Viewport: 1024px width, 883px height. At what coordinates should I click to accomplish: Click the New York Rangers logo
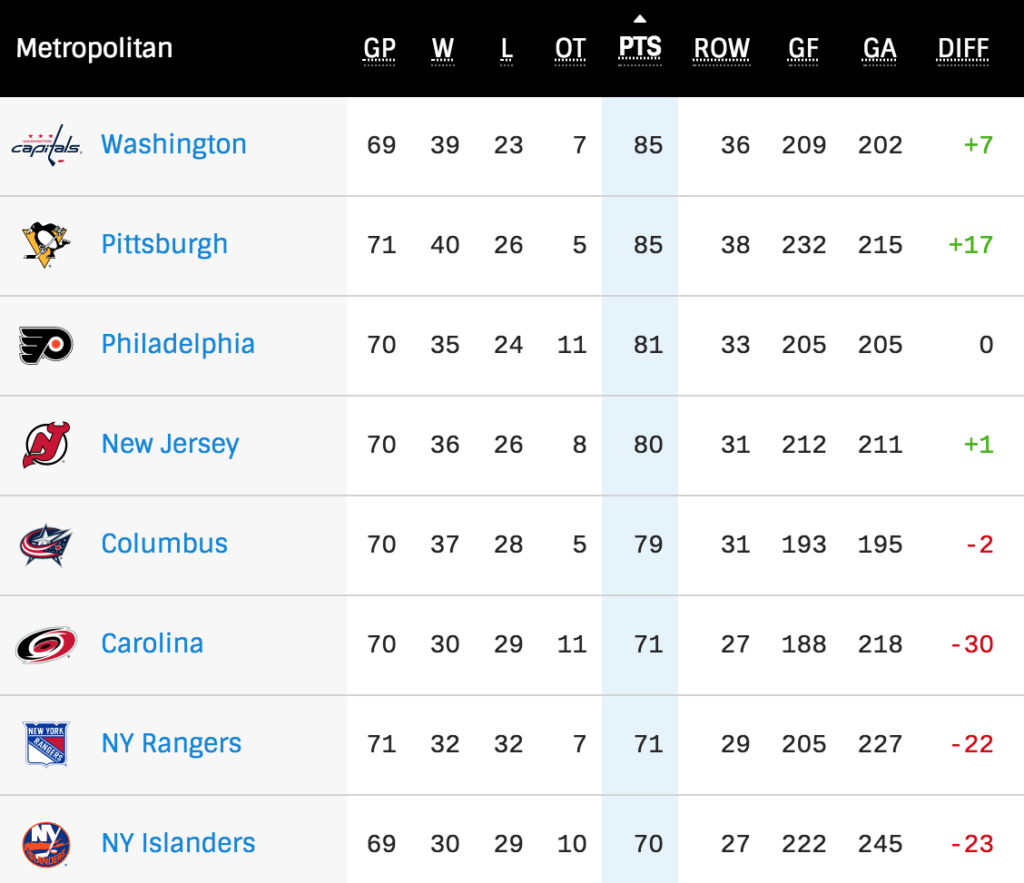pos(46,745)
